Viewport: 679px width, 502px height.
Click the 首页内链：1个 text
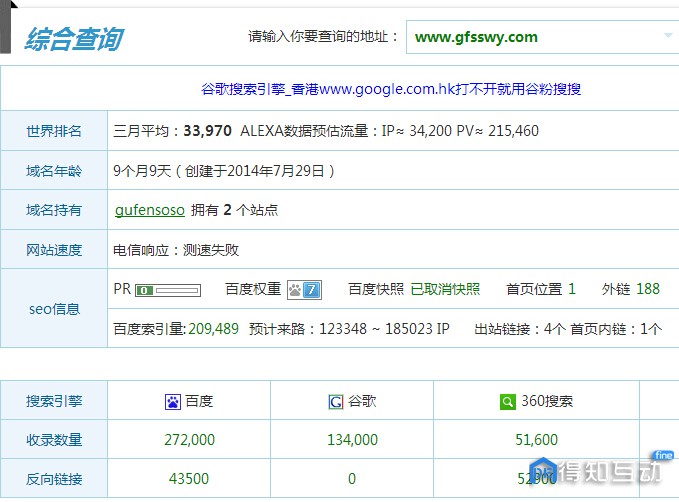click(616, 329)
